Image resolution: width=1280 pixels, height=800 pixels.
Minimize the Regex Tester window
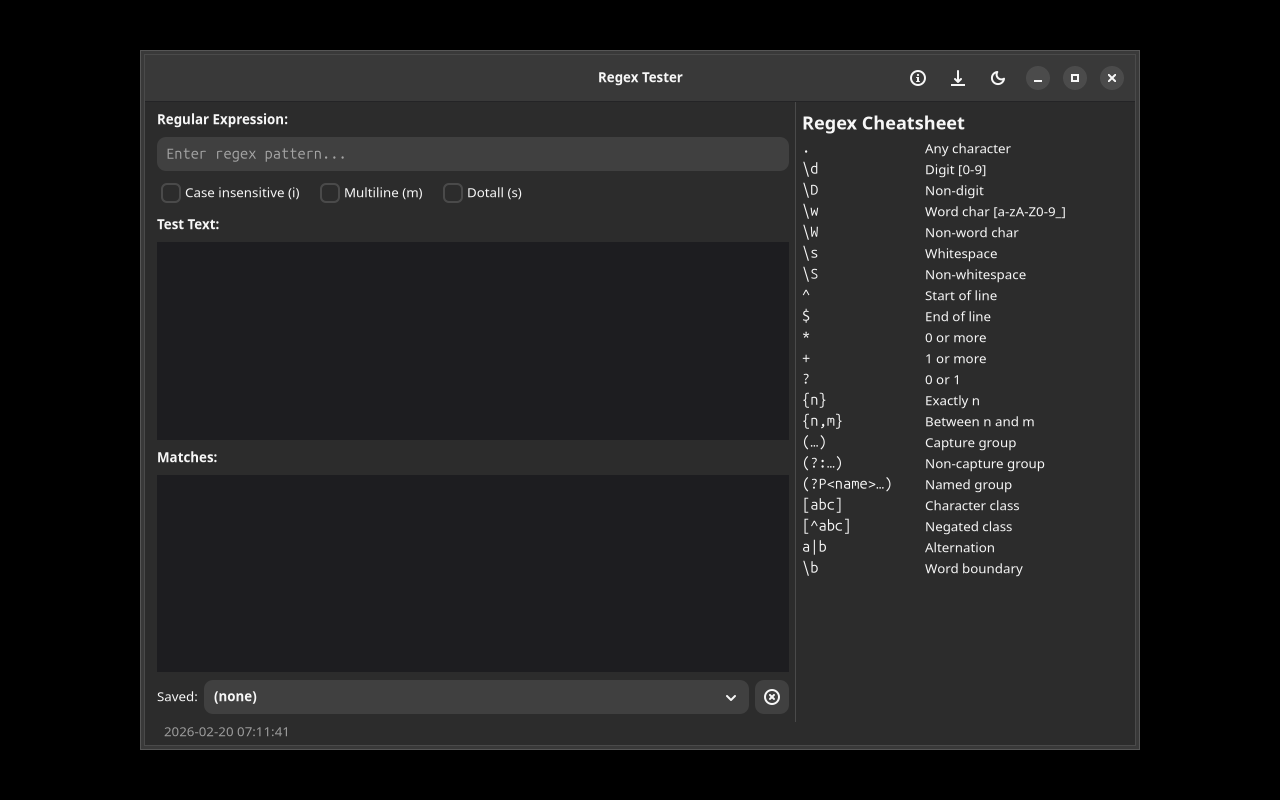point(1038,78)
